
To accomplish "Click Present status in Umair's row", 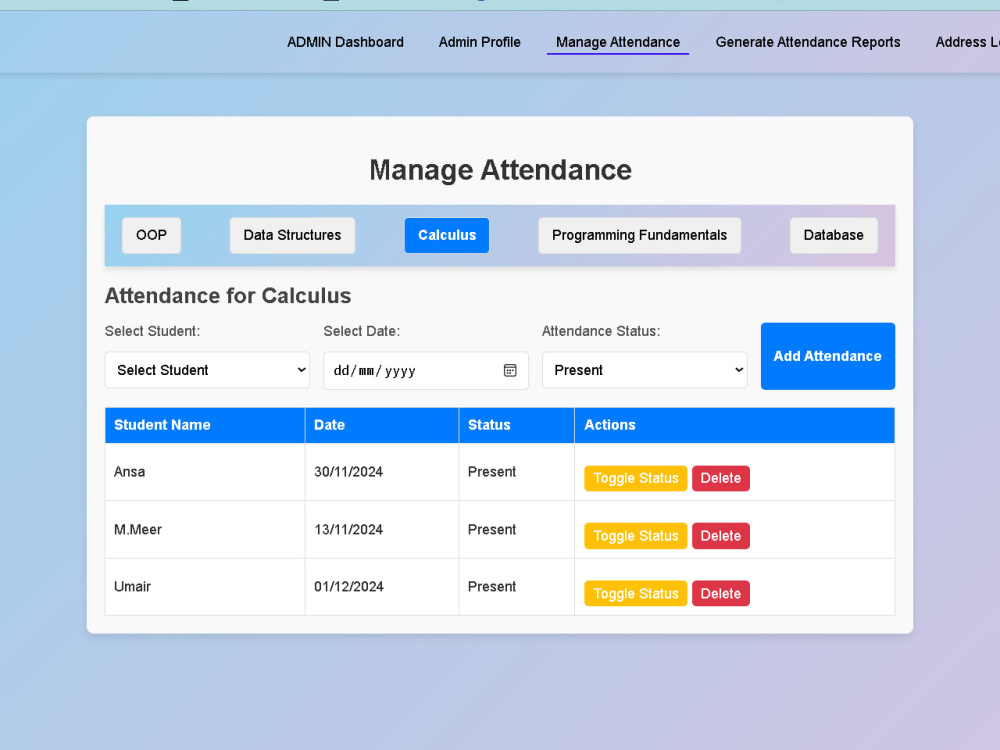I will point(517,587).
